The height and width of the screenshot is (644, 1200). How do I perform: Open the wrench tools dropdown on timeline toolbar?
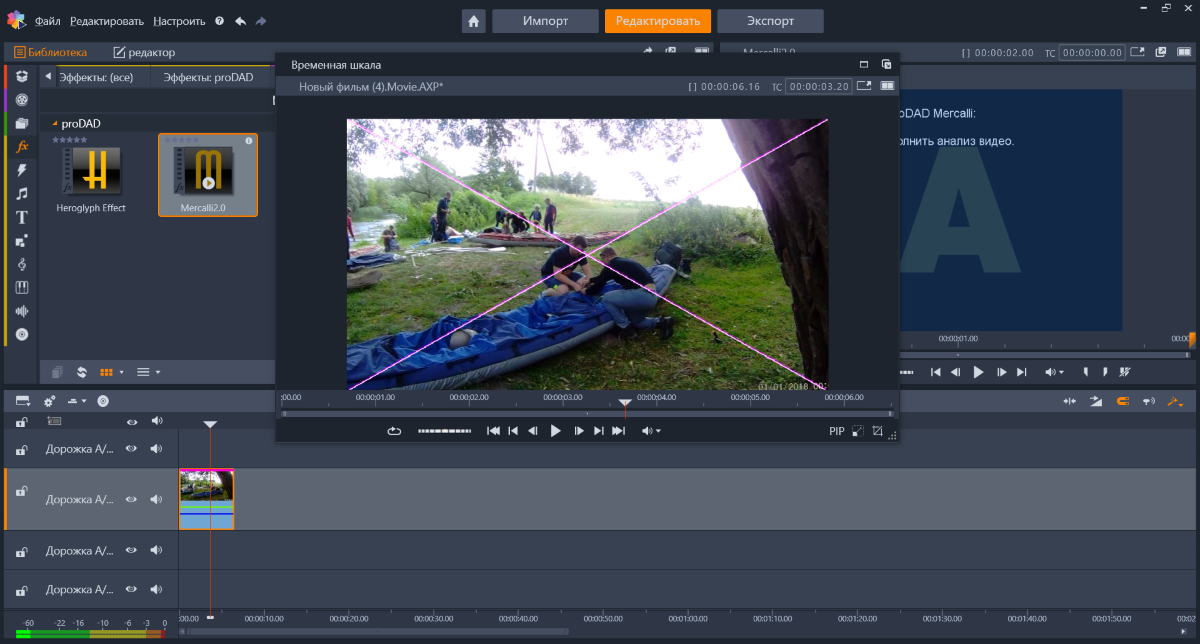[x=1175, y=401]
